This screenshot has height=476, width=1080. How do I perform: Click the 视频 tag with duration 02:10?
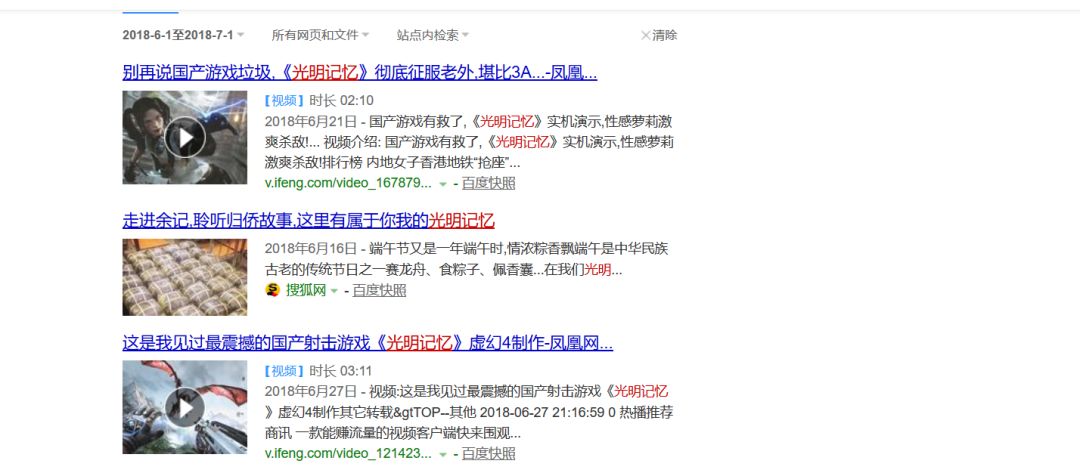(x=284, y=101)
